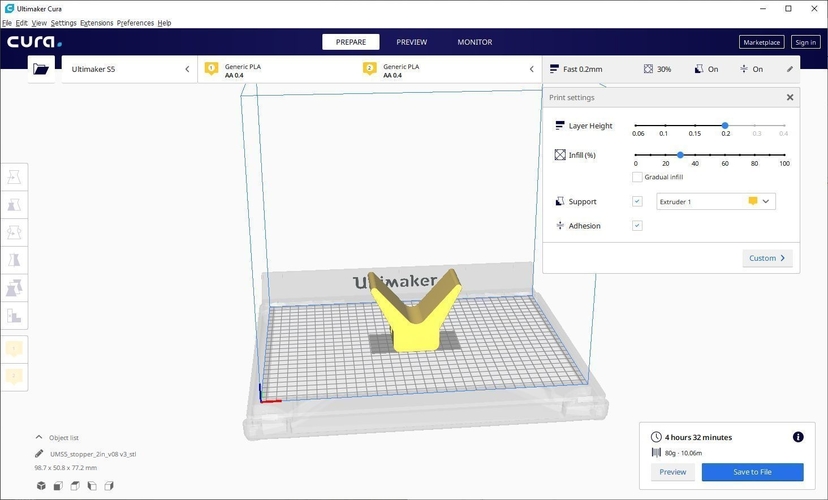
Task: Open Custom print settings
Action: (x=767, y=258)
